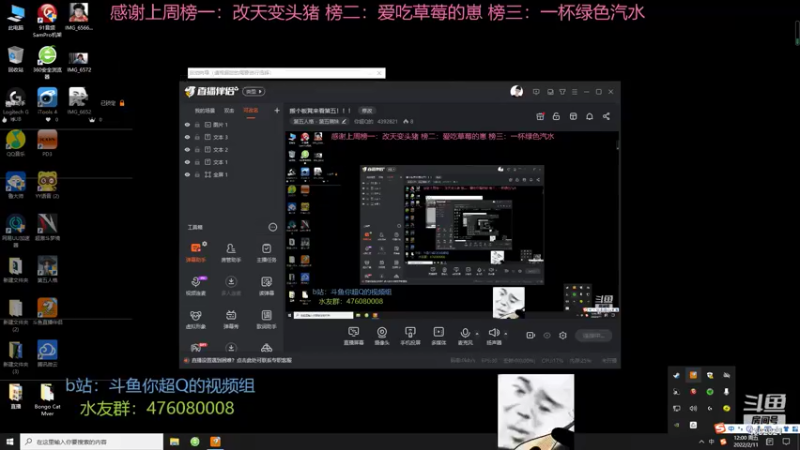Screen dimensions: 800x450
Task: Hide the 文本 2 layer
Action: (x=187, y=149)
